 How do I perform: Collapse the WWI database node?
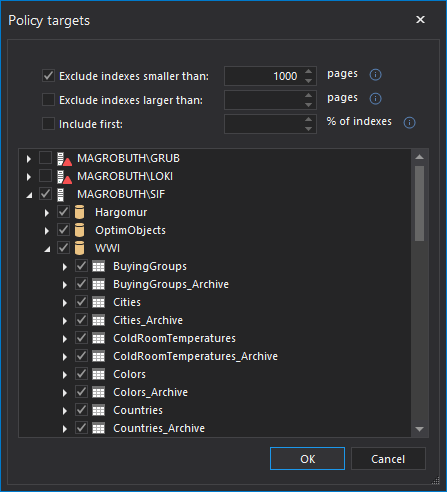(x=47, y=249)
